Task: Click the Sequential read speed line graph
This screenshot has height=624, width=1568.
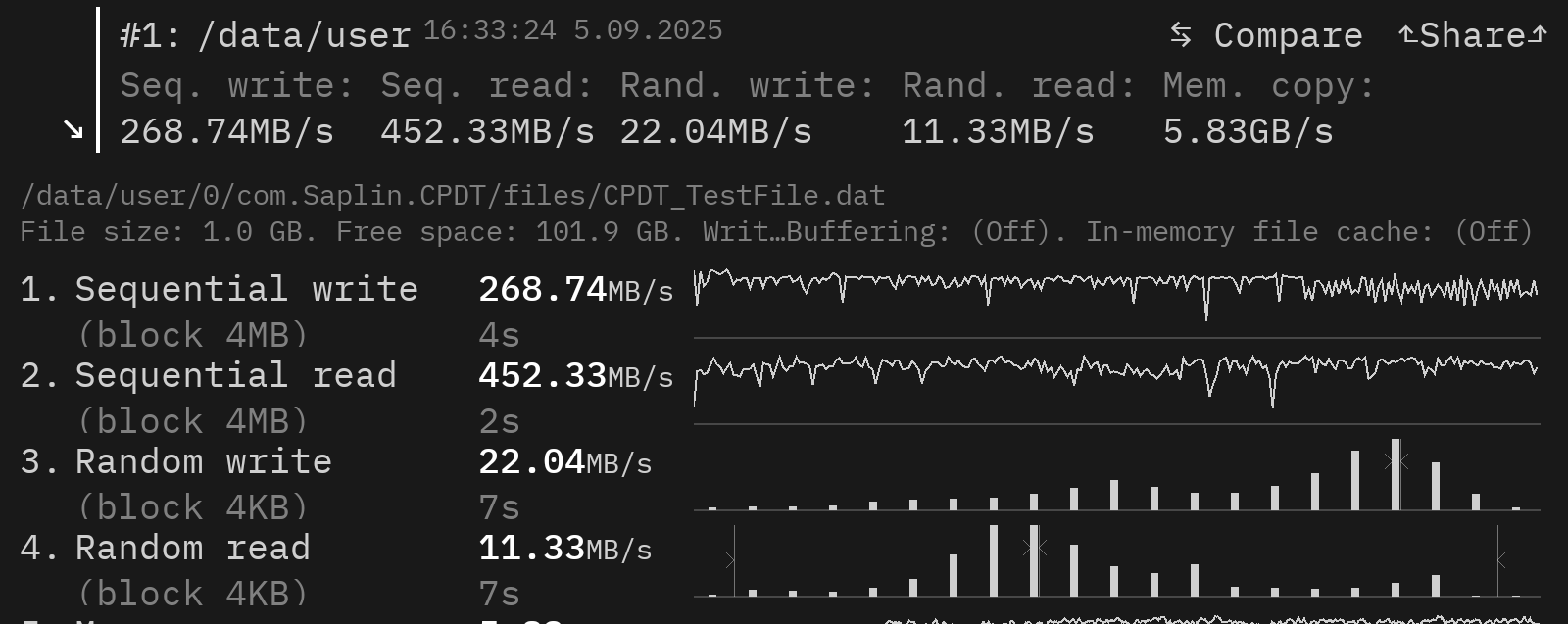Action: point(1115,376)
